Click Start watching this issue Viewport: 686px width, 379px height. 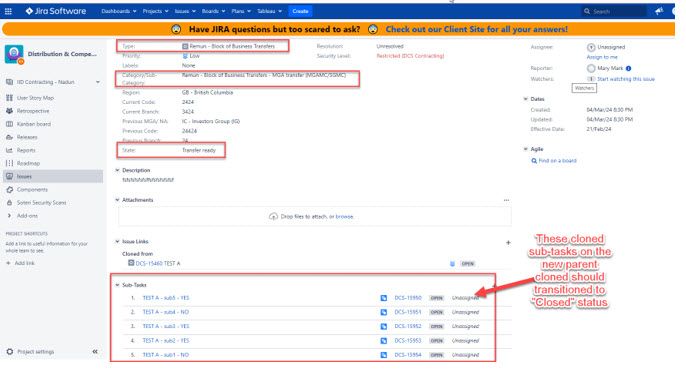point(626,79)
